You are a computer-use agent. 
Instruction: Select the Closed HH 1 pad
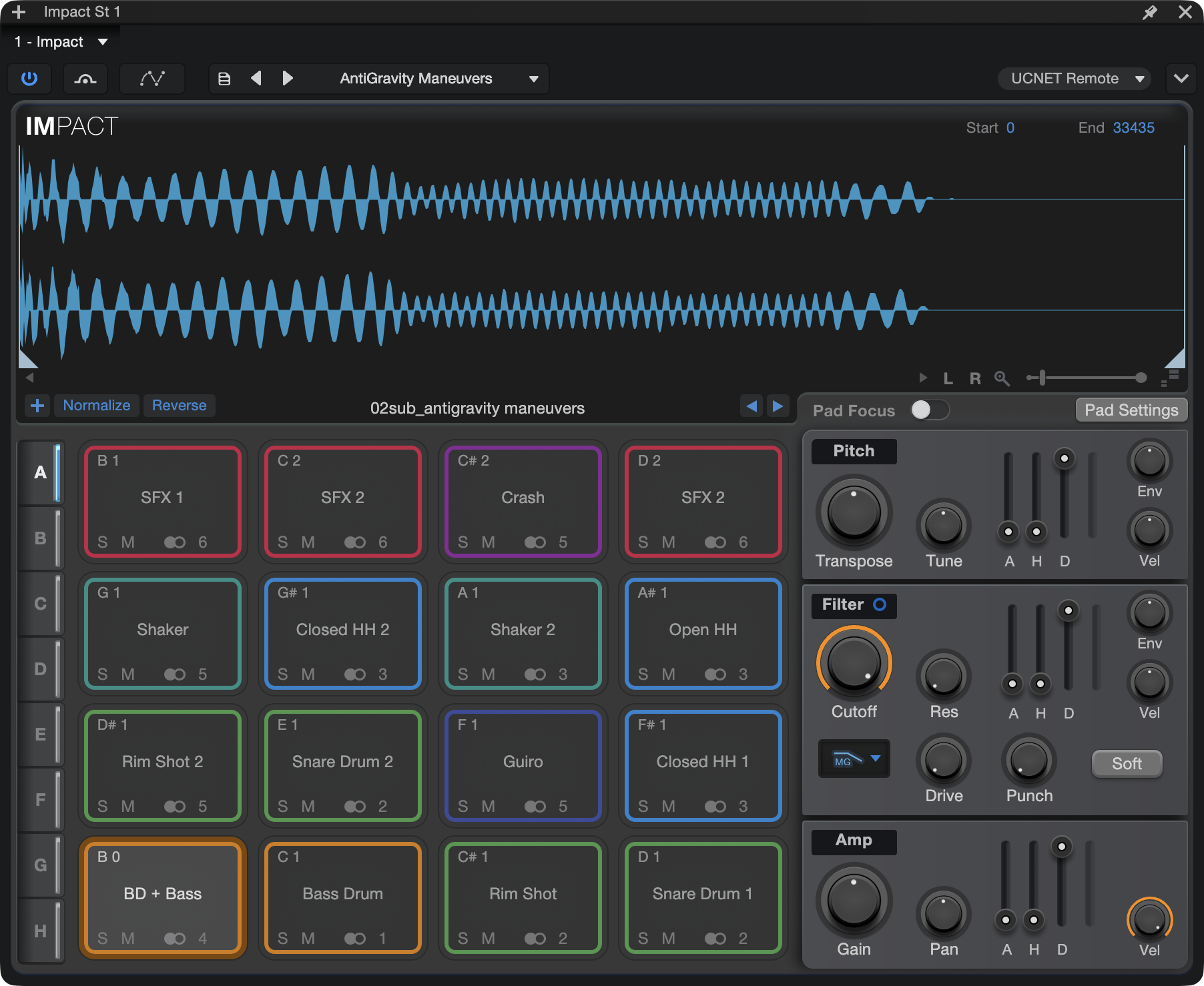(x=703, y=765)
